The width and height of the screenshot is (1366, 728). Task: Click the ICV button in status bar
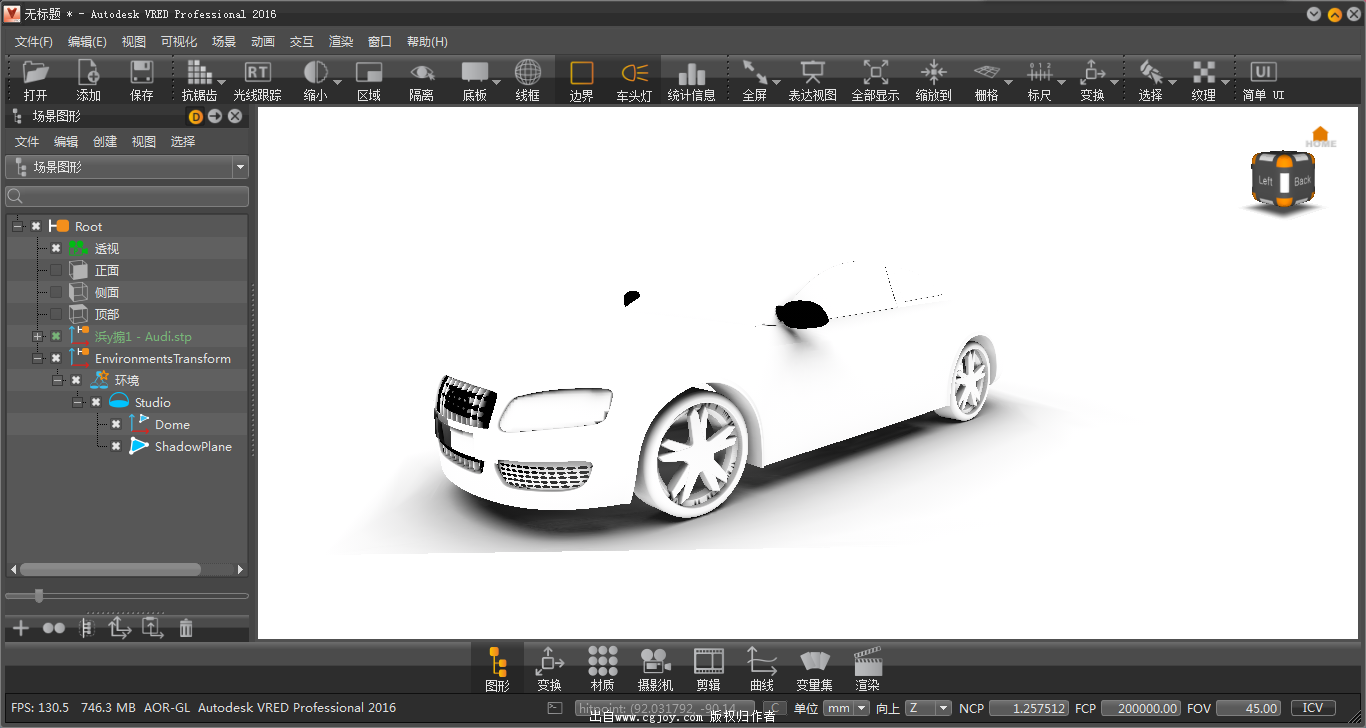1313,708
